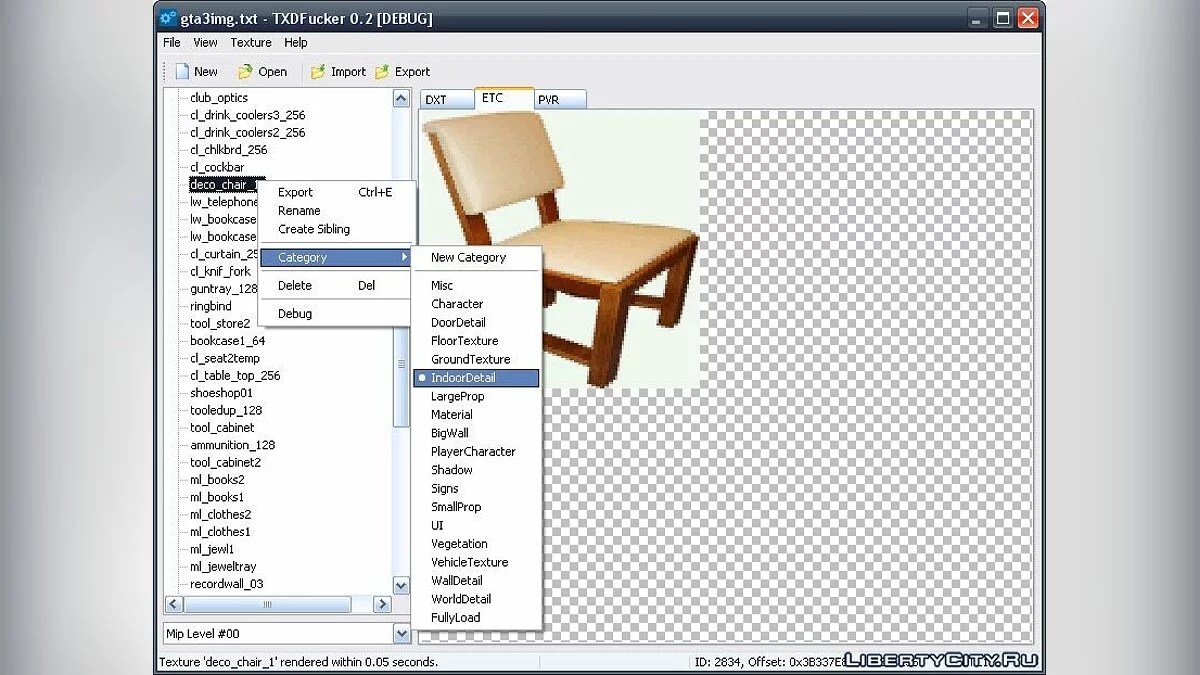Image resolution: width=1200 pixels, height=675 pixels.
Task: Open the Mip Level #00 dropdown
Action: 401,634
